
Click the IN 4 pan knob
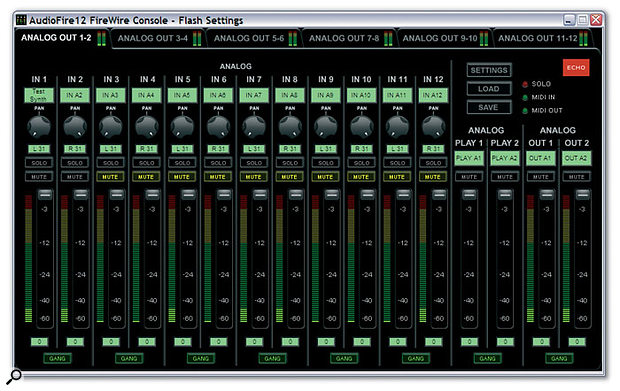coord(147,126)
